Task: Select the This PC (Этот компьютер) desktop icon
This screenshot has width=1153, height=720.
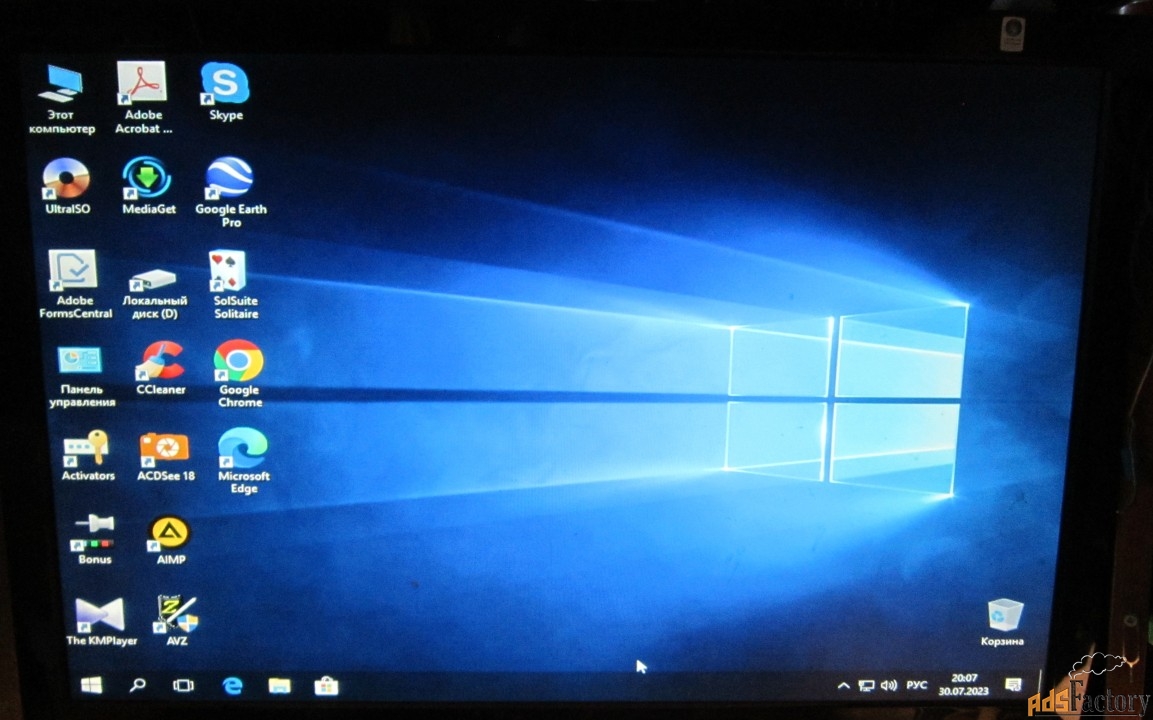Action: pyautogui.click(x=63, y=100)
